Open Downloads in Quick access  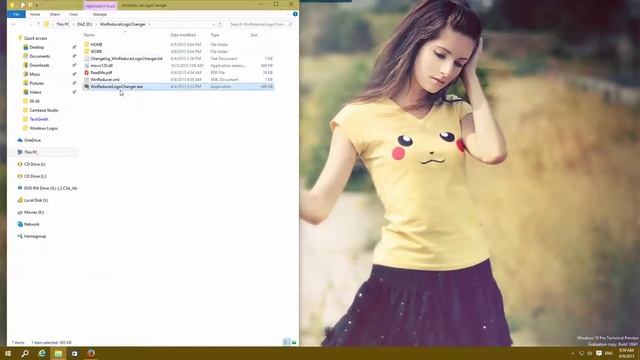click(39, 65)
